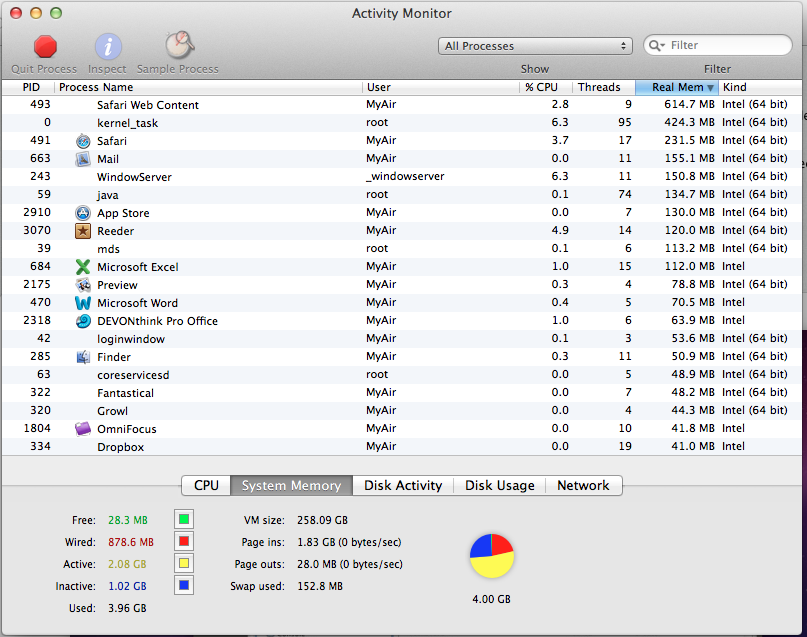Click the 878.6 MB Wired value
The height and width of the screenshot is (637, 807).
click(131, 542)
